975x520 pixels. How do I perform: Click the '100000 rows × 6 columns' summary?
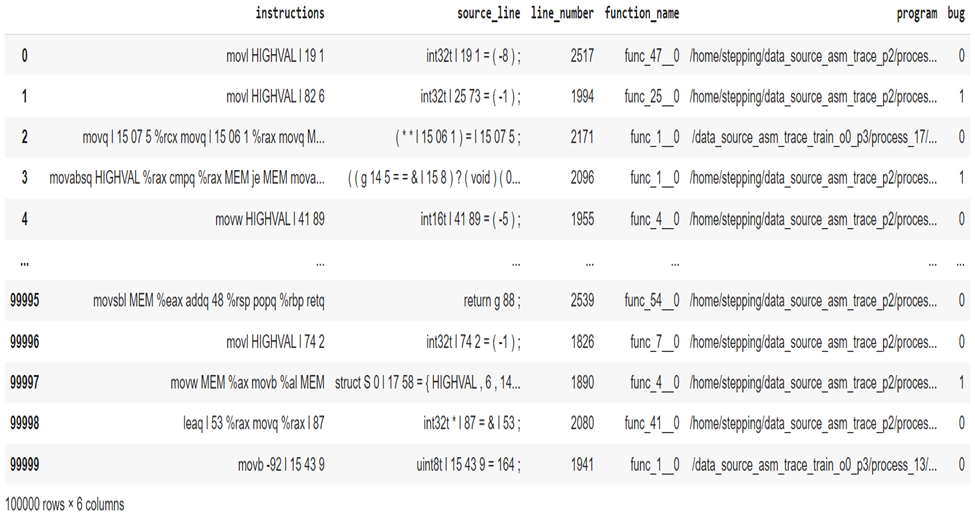[65, 504]
